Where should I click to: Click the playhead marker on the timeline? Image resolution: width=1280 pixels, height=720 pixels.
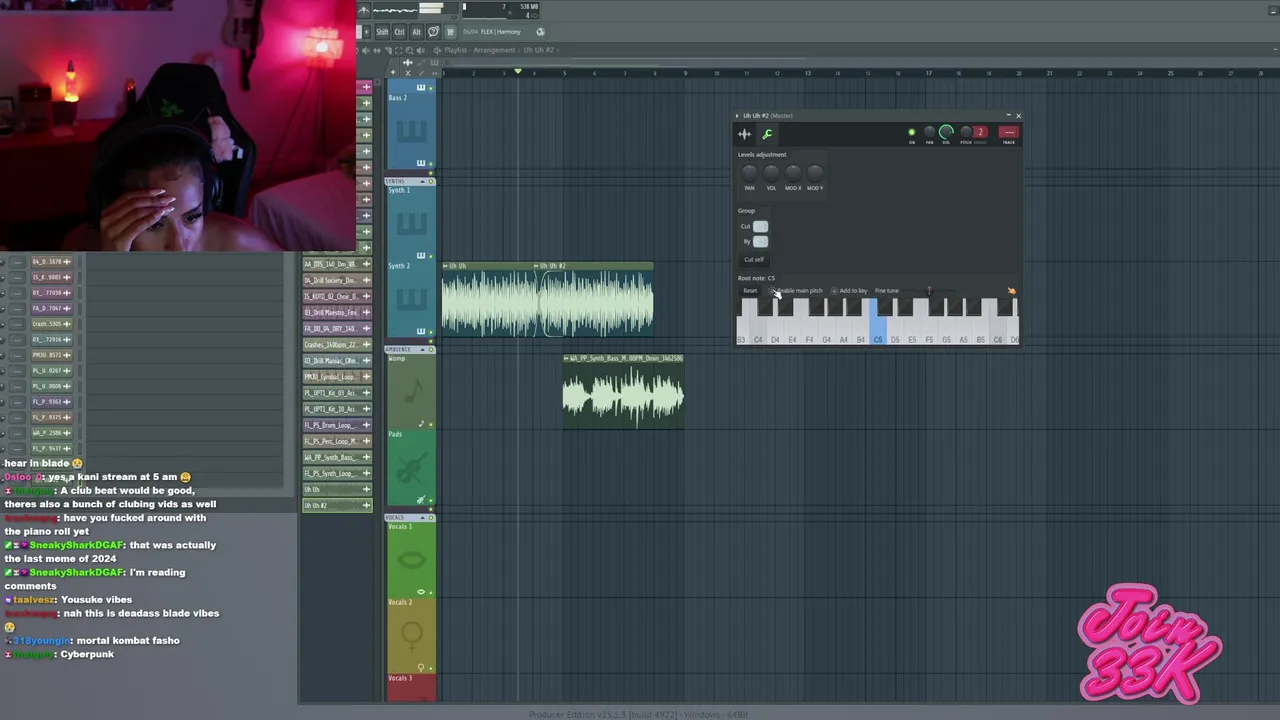pos(518,72)
